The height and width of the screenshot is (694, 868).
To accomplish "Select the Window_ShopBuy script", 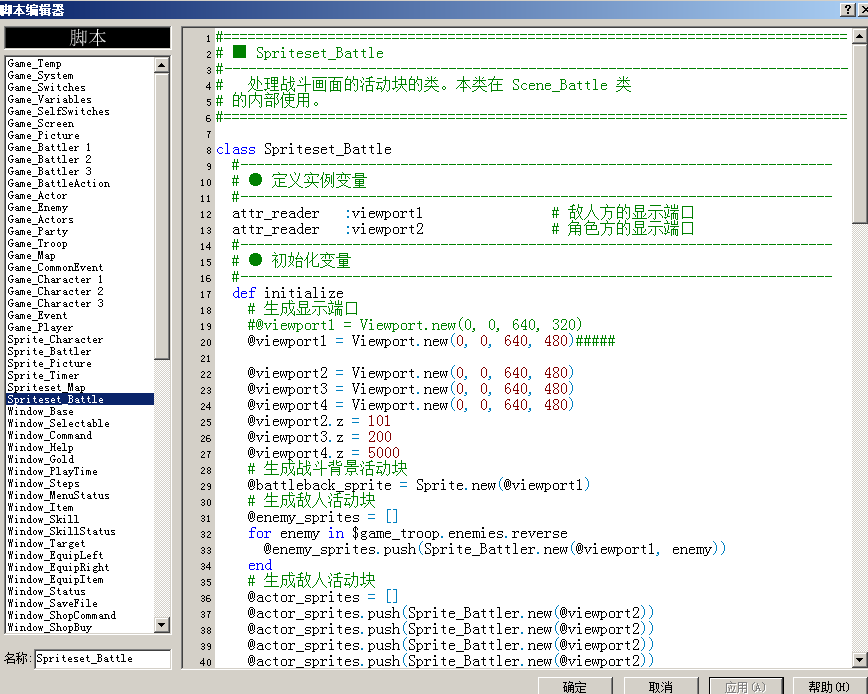I will [80, 628].
